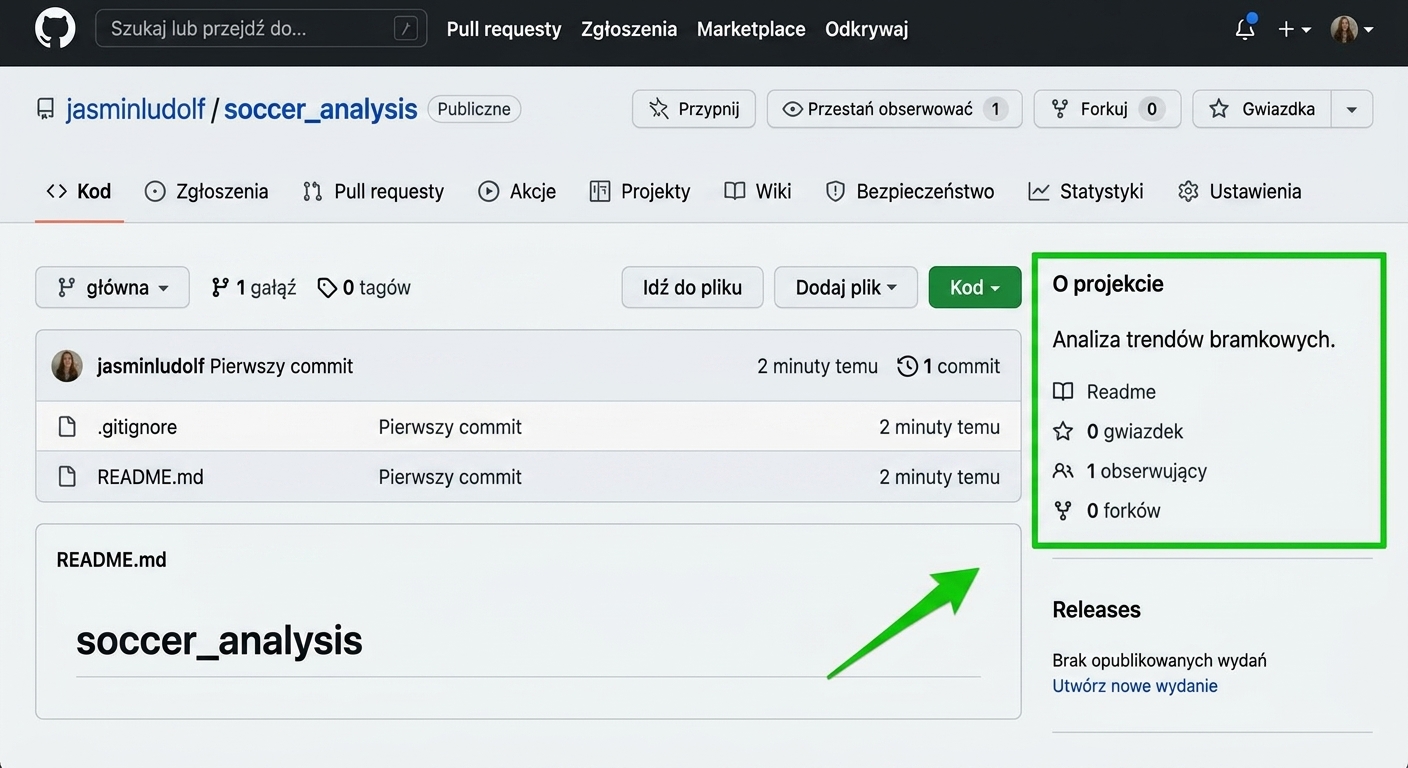Viewport: 1408px width, 768px height.
Task: Click the README.md header of the readme box
Action: pyautogui.click(x=112, y=560)
